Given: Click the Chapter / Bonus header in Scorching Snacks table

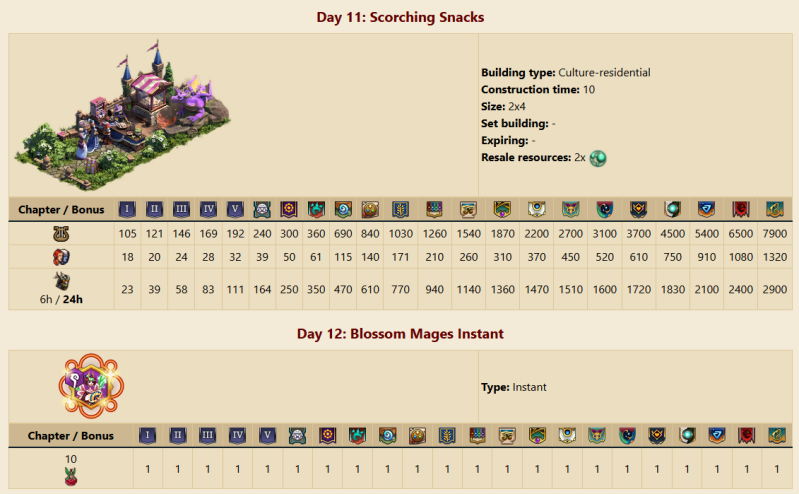Looking at the screenshot, I should tap(61, 210).
